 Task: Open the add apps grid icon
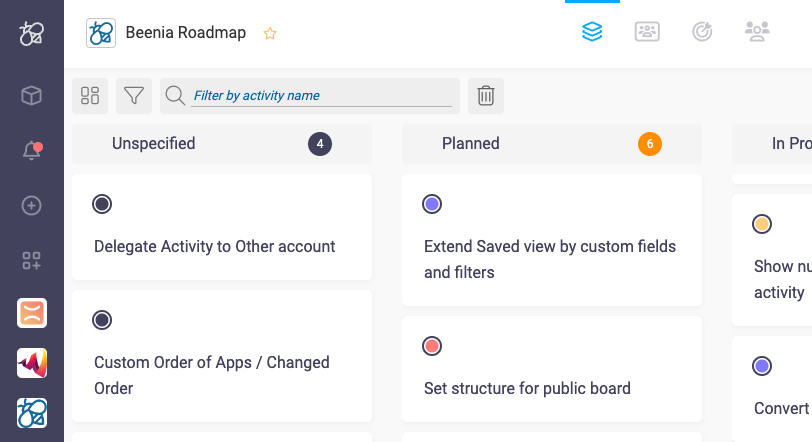pos(32,261)
